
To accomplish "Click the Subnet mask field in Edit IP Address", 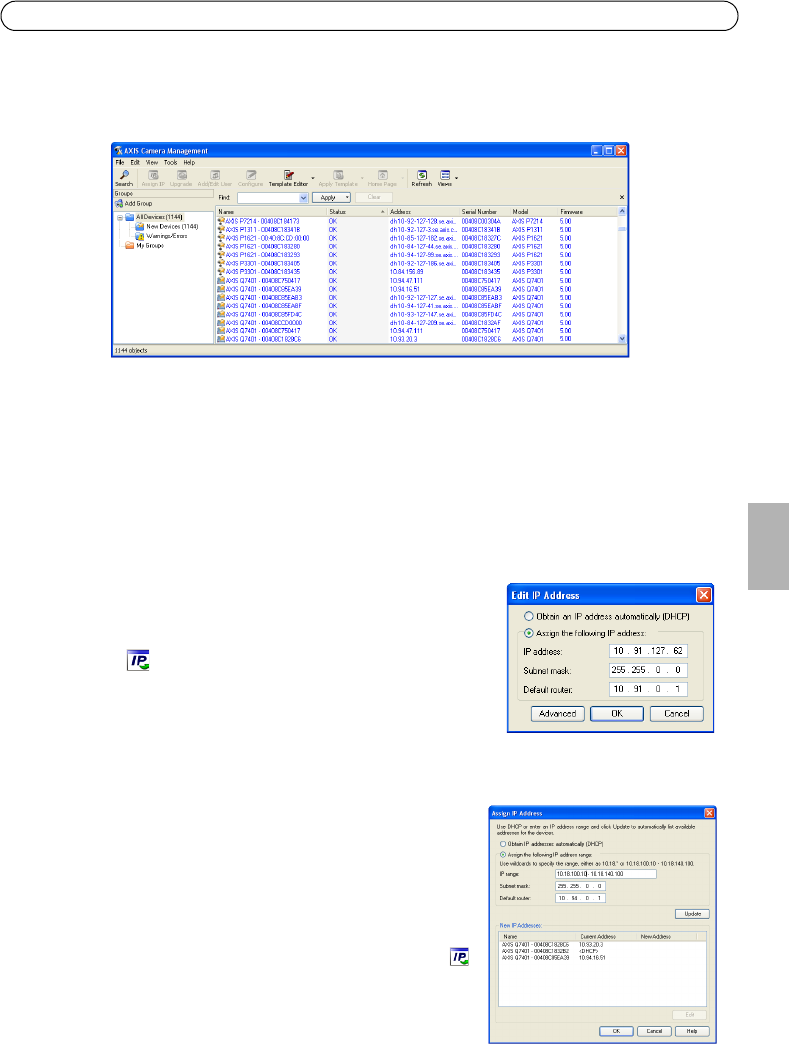I will click(648, 670).
